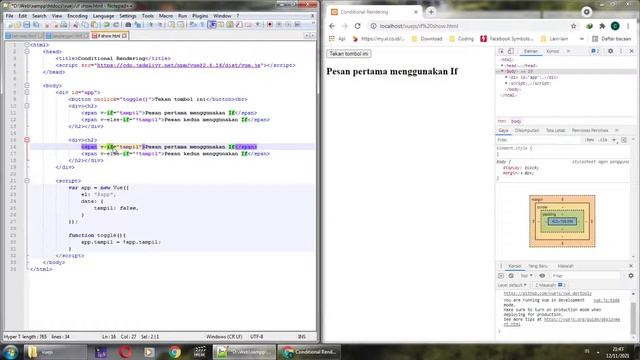Toggle the :hov element state button
Viewport: 640px width, 360px height.
(590, 140)
